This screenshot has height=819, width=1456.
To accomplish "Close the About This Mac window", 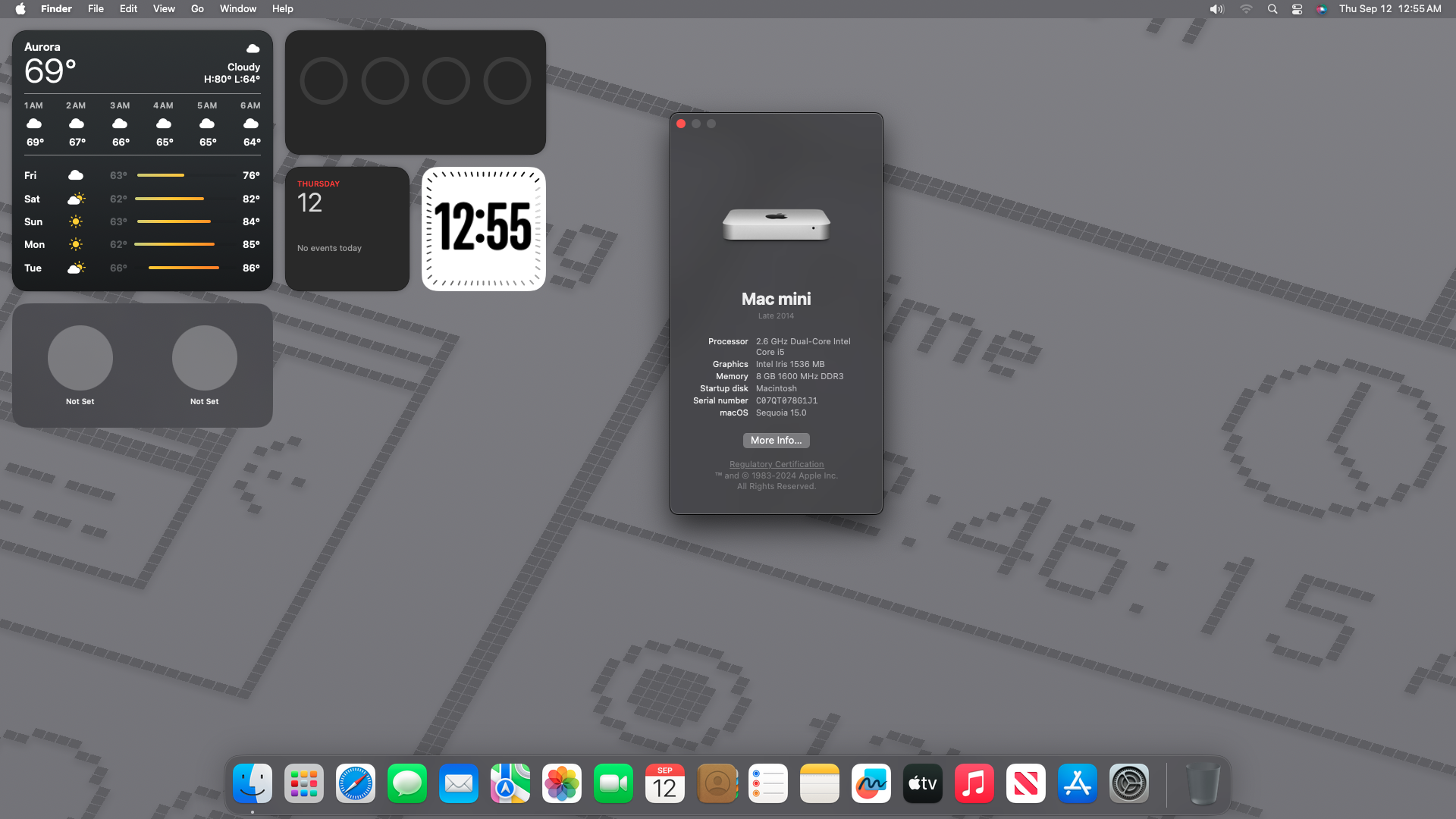I will click(681, 124).
